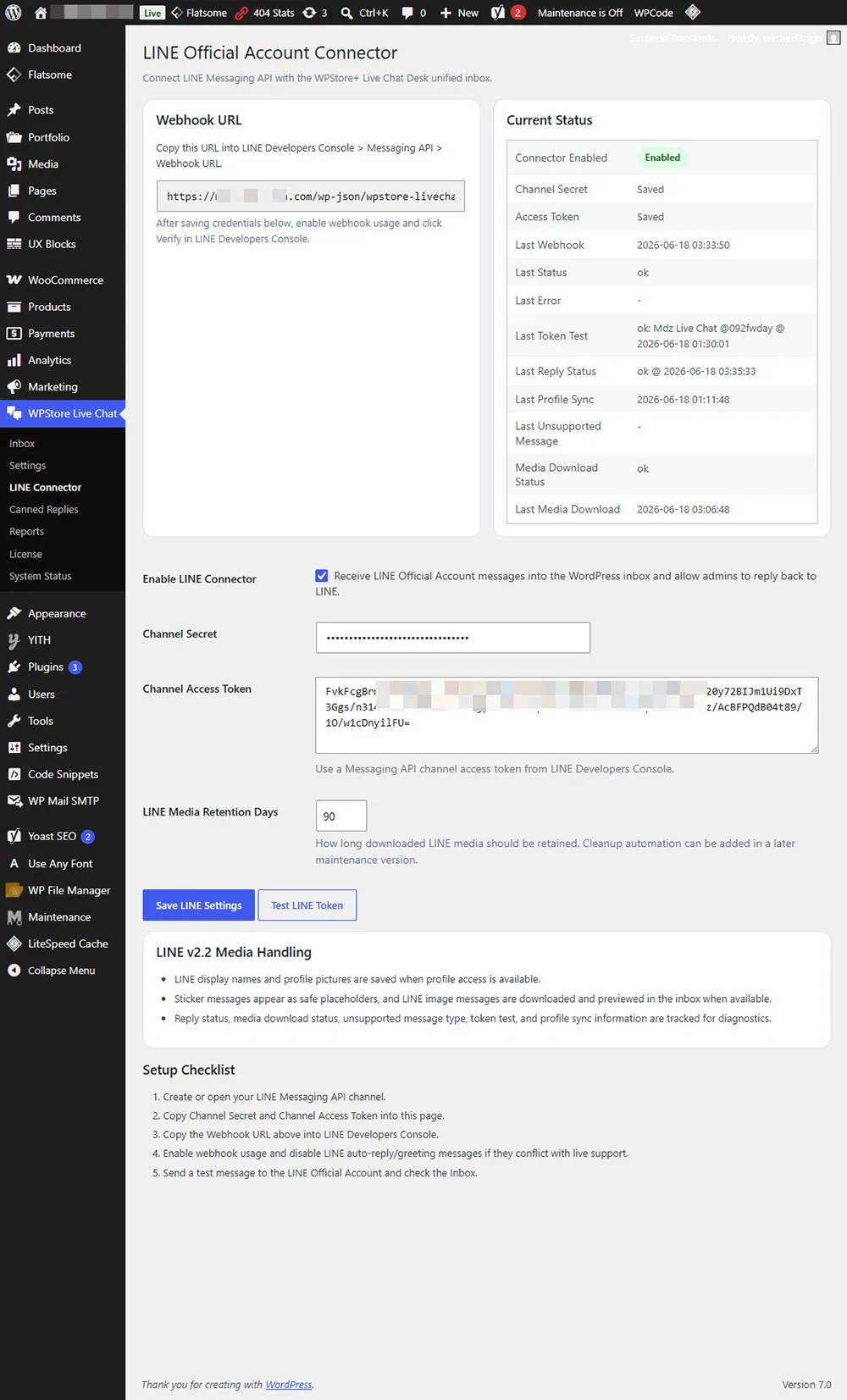Collapse the admin menu arrow icon
This screenshot has width=847, height=1400.
click(x=14, y=971)
